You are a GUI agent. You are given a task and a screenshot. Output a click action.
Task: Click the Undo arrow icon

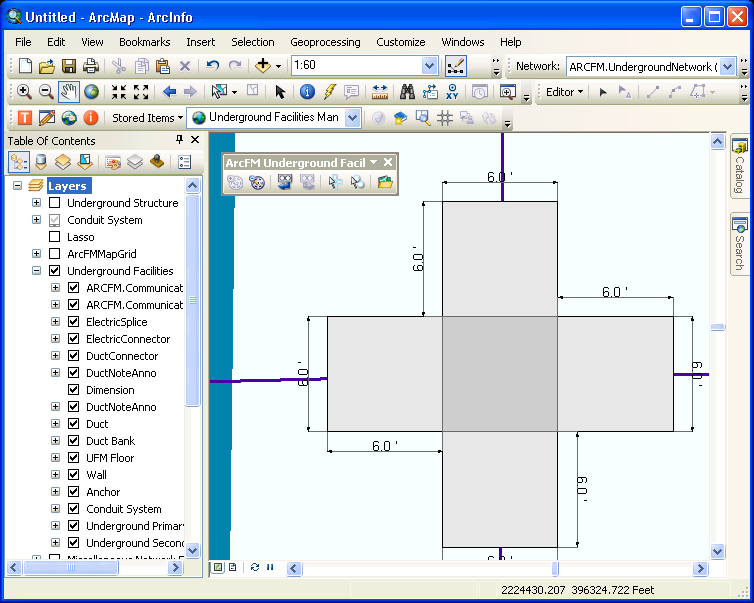click(212, 65)
